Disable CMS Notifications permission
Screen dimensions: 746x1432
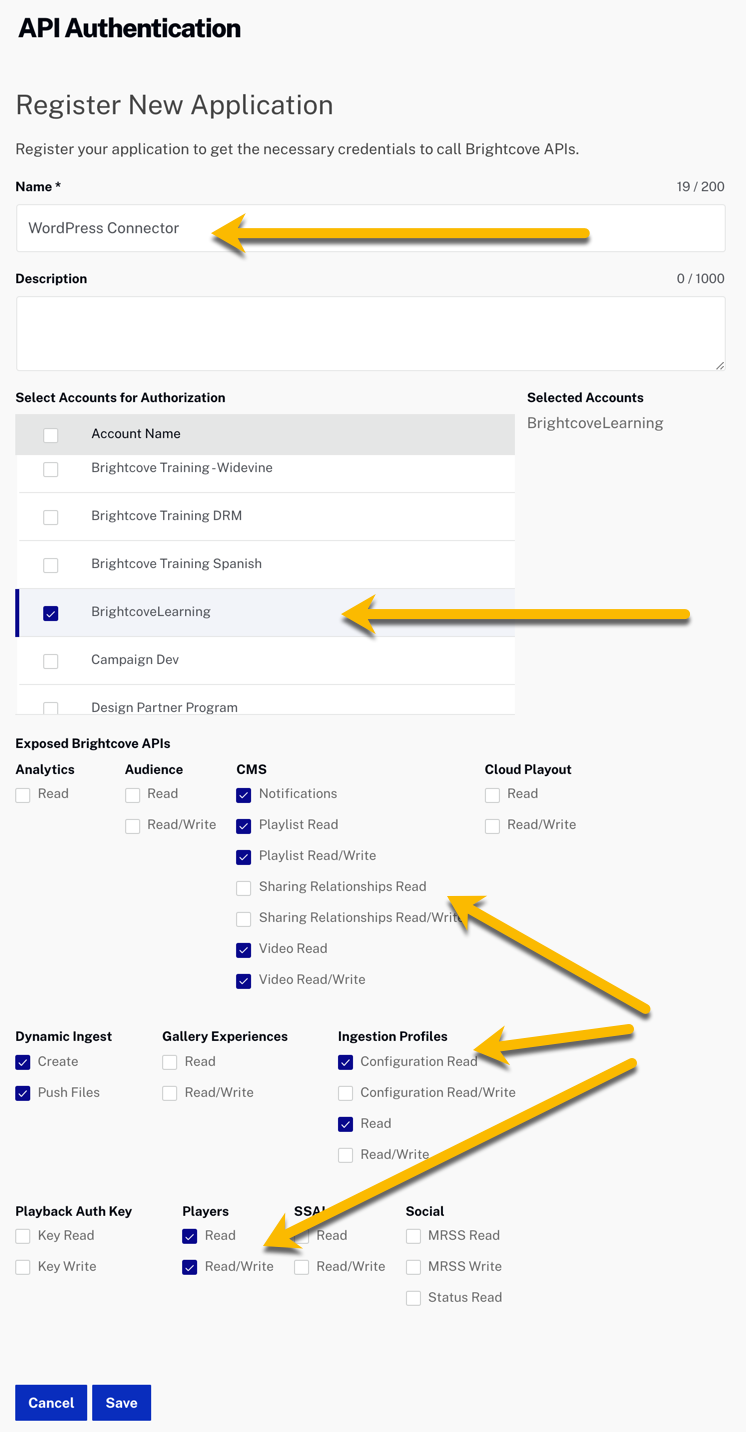(x=243, y=794)
